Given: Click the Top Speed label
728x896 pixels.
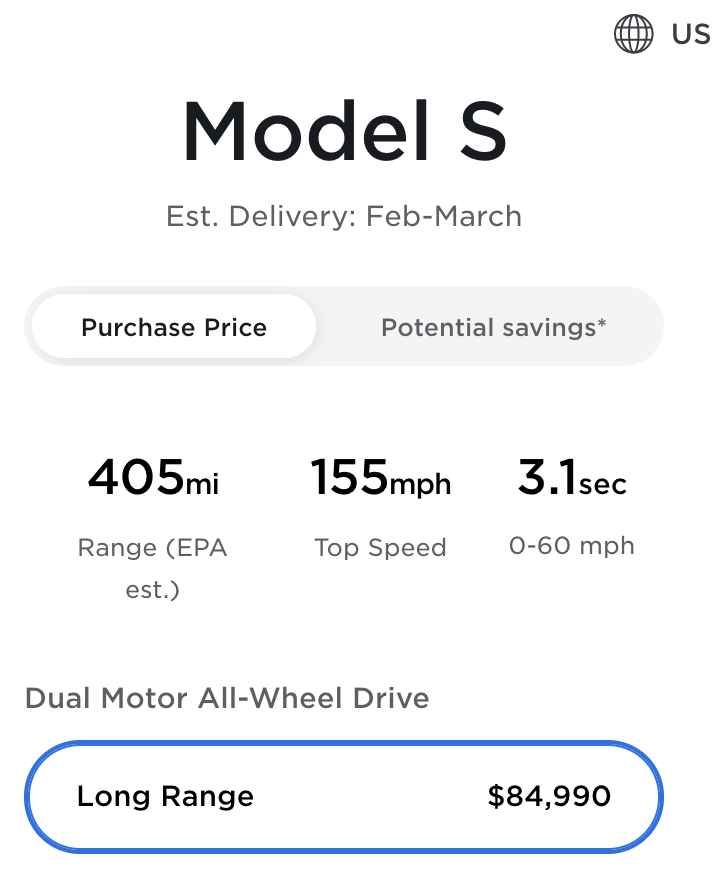Looking at the screenshot, I should pyautogui.click(x=380, y=547).
